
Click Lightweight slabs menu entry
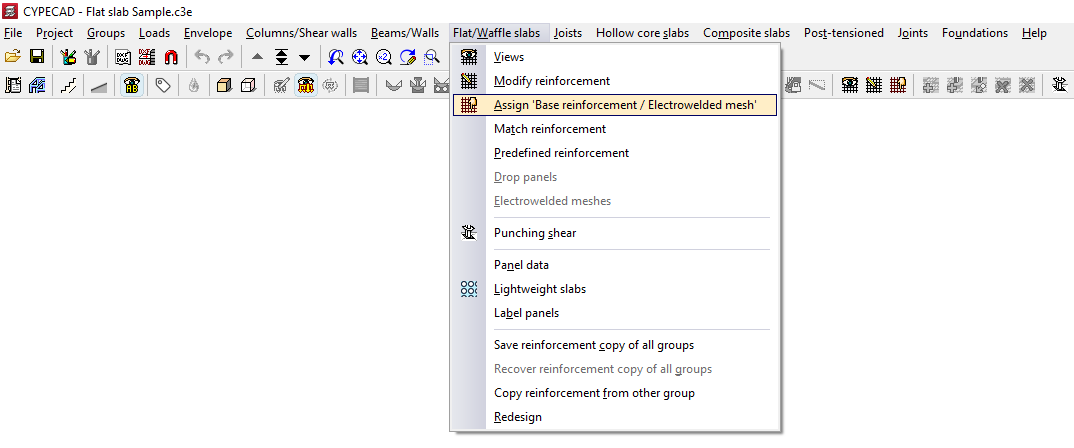pyautogui.click(x=540, y=289)
